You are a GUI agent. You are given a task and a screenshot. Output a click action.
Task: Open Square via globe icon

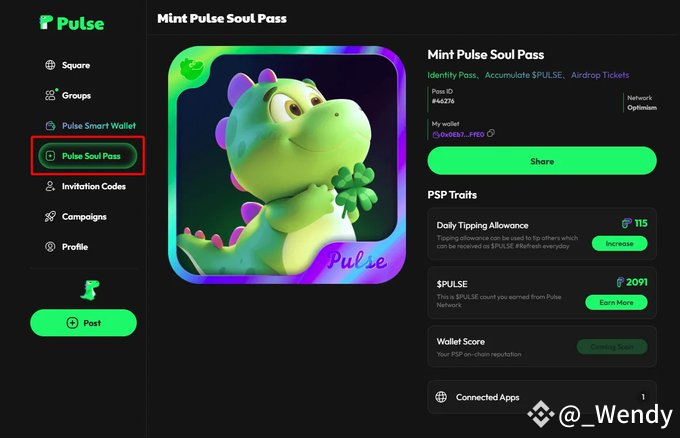(50, 65)
